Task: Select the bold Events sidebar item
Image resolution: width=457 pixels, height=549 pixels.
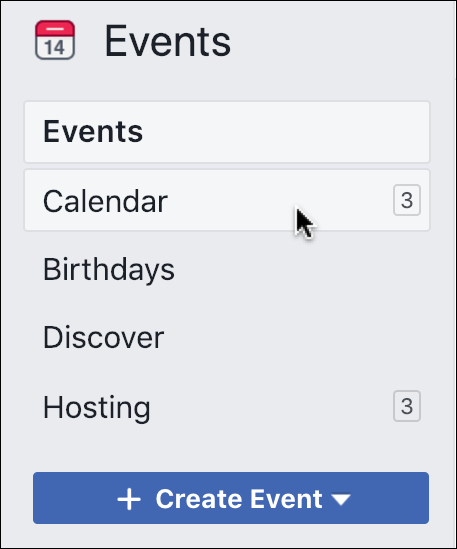Action: 227,132
